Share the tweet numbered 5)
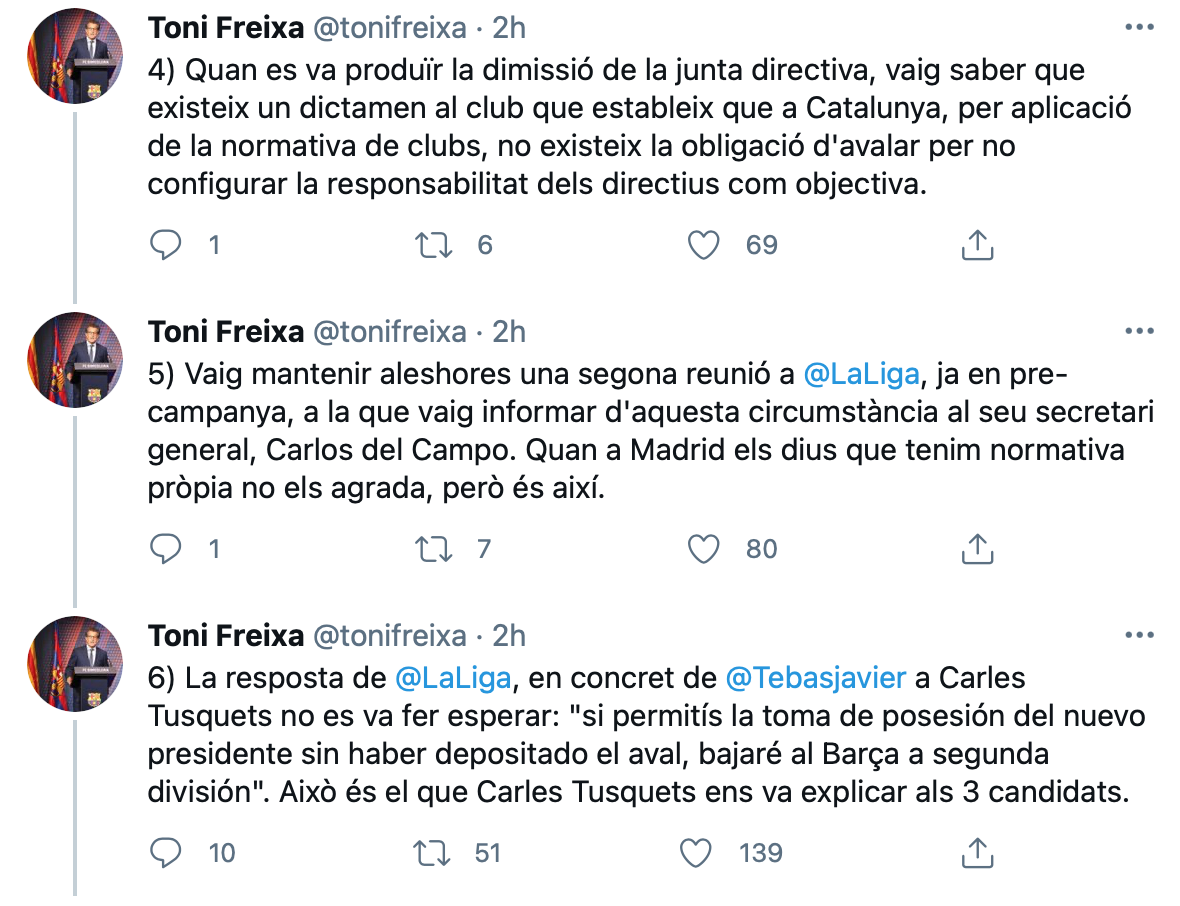 (976, 549)
